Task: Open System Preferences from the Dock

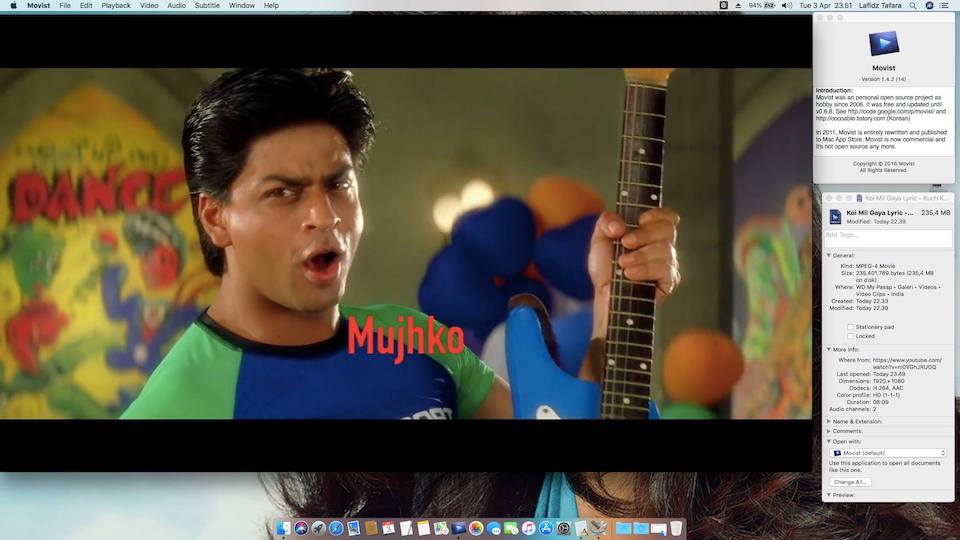Action: click(x=564, y=528)
